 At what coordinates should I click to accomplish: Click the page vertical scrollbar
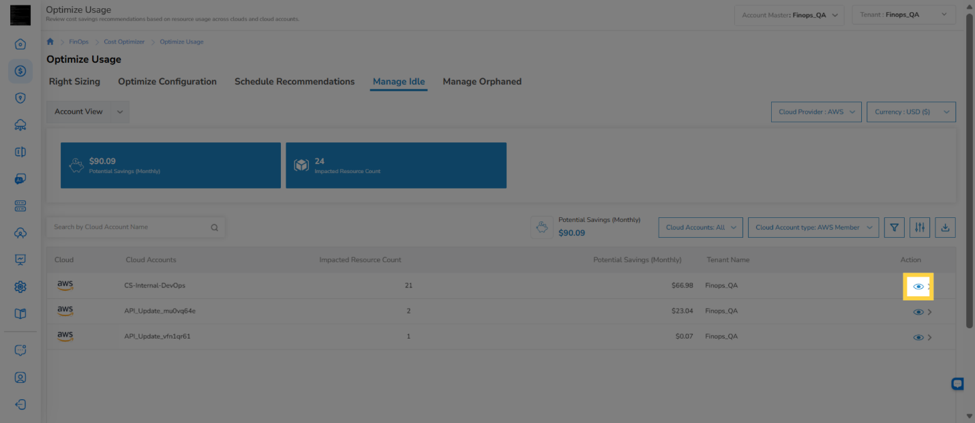pyautogui.click(x=969, y=169)
